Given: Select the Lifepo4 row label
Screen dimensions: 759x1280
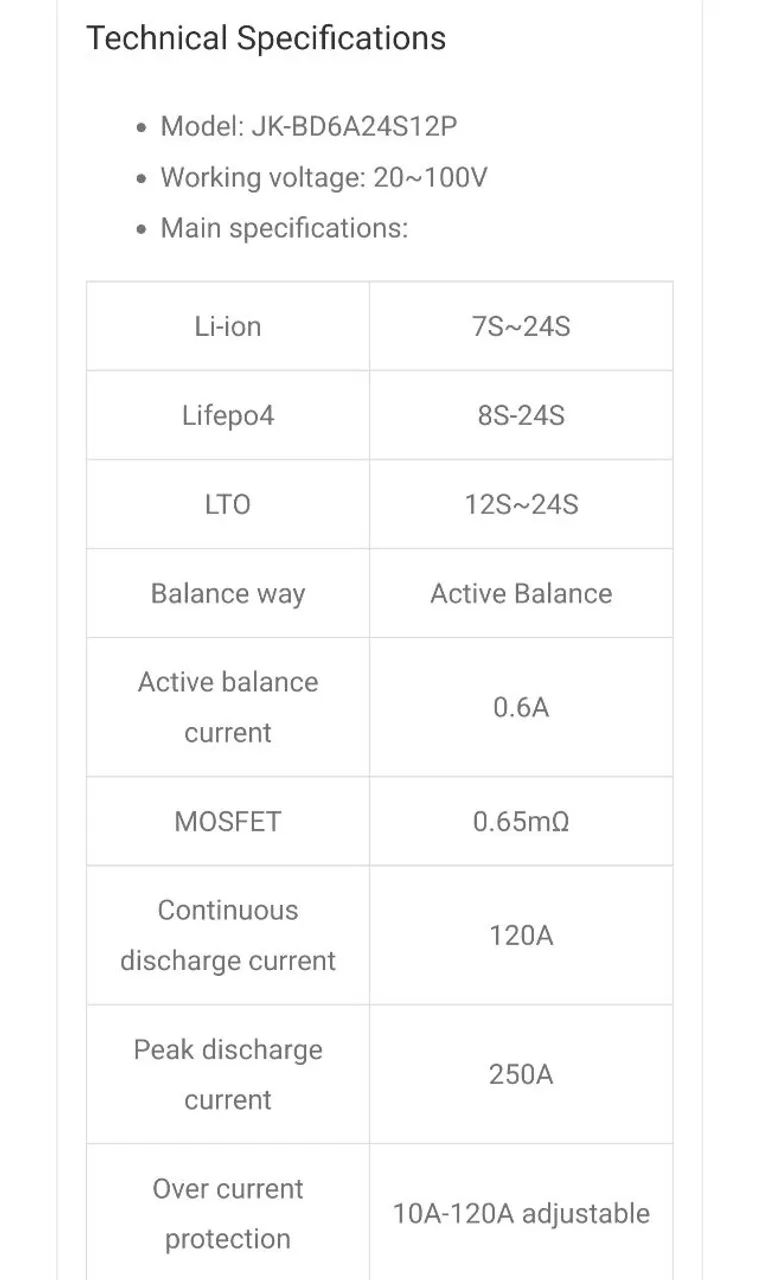Looking at the screenshot, I should [228, 415].
